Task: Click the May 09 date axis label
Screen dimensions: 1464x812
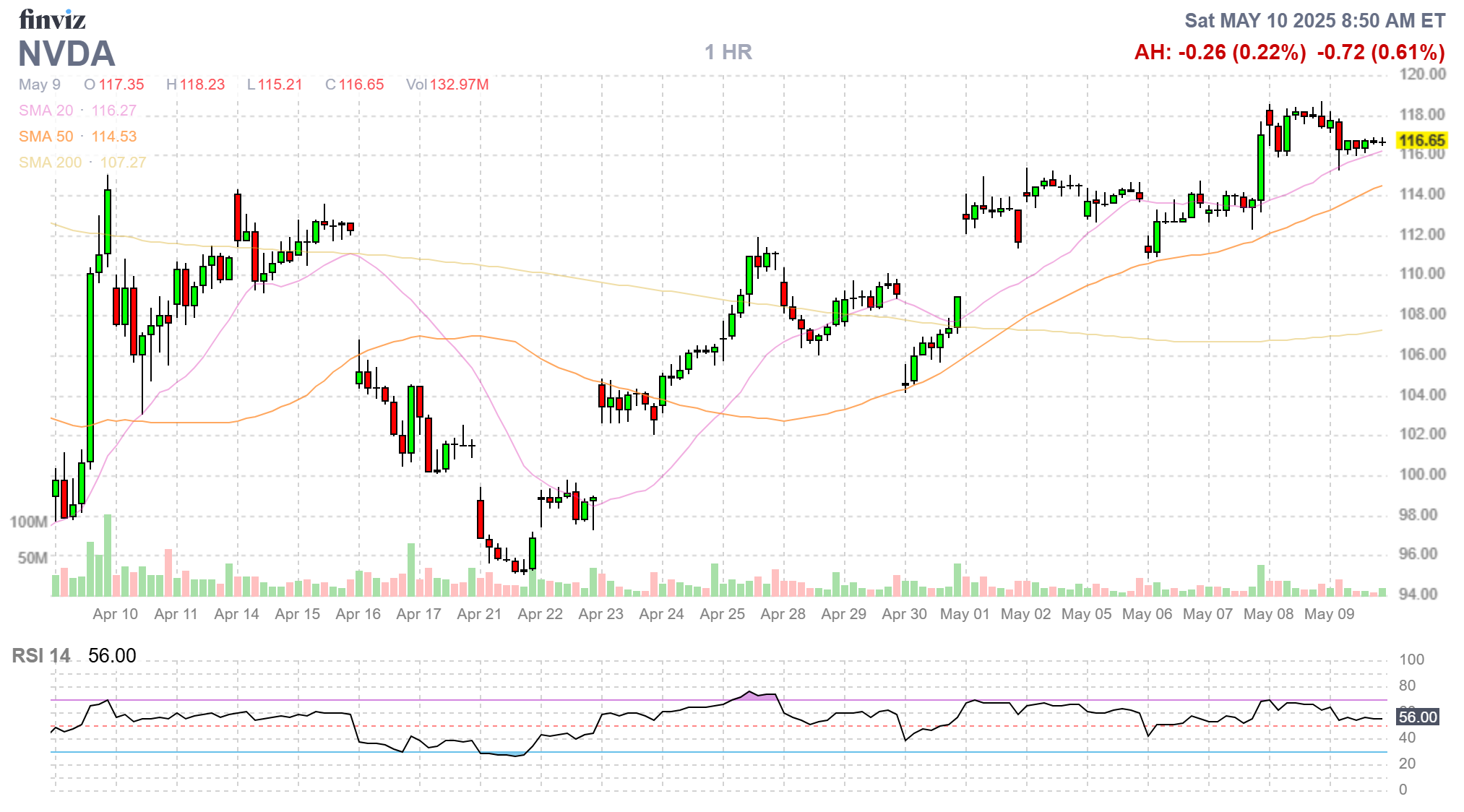Action: (x=1329, y=614)
